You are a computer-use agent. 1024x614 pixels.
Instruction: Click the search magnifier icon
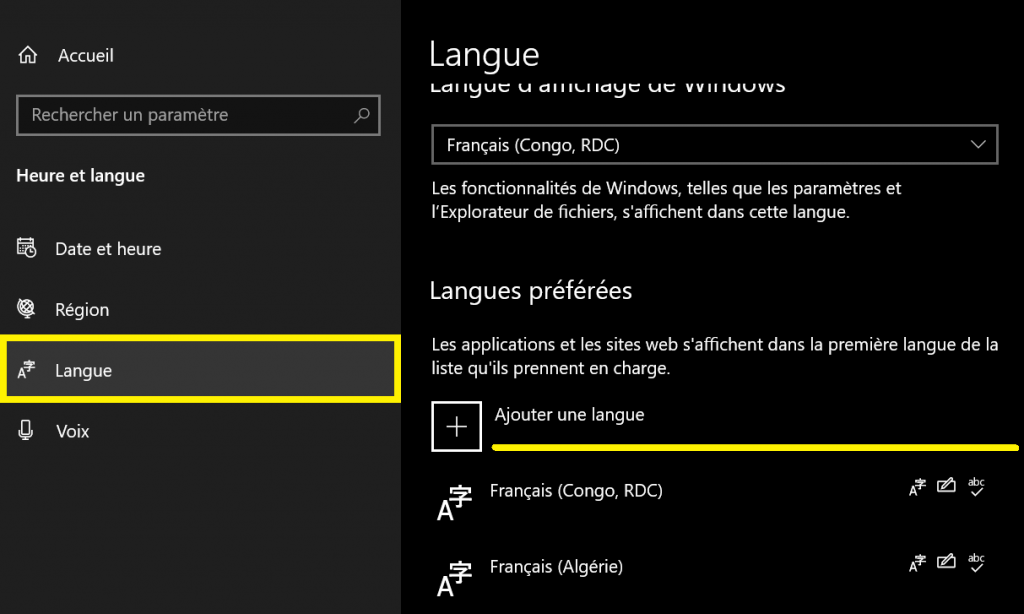362,116
